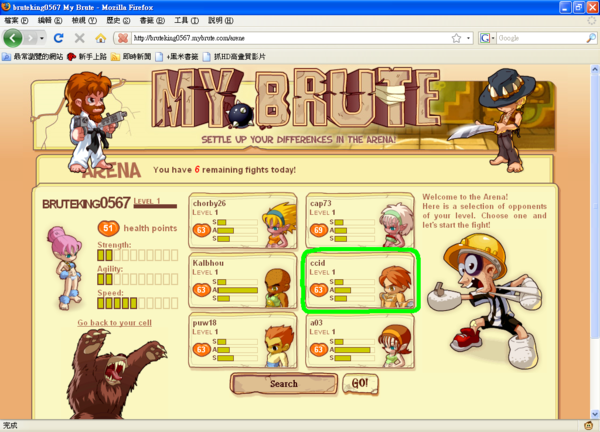Viewport: 600px width, 432px height.
Task: Open the 工具 (Tools) menu
Action: 186,20
